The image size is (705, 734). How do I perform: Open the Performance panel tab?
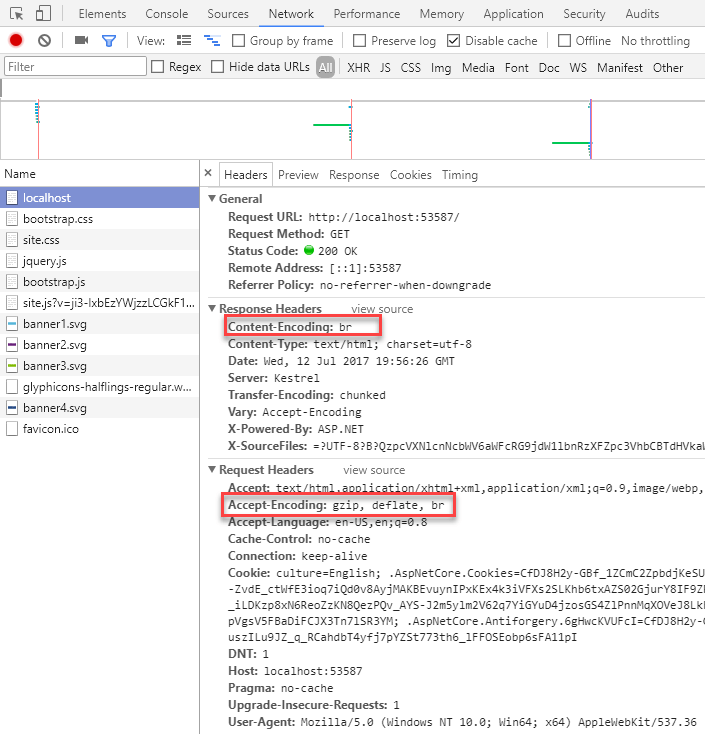(367, 14)
